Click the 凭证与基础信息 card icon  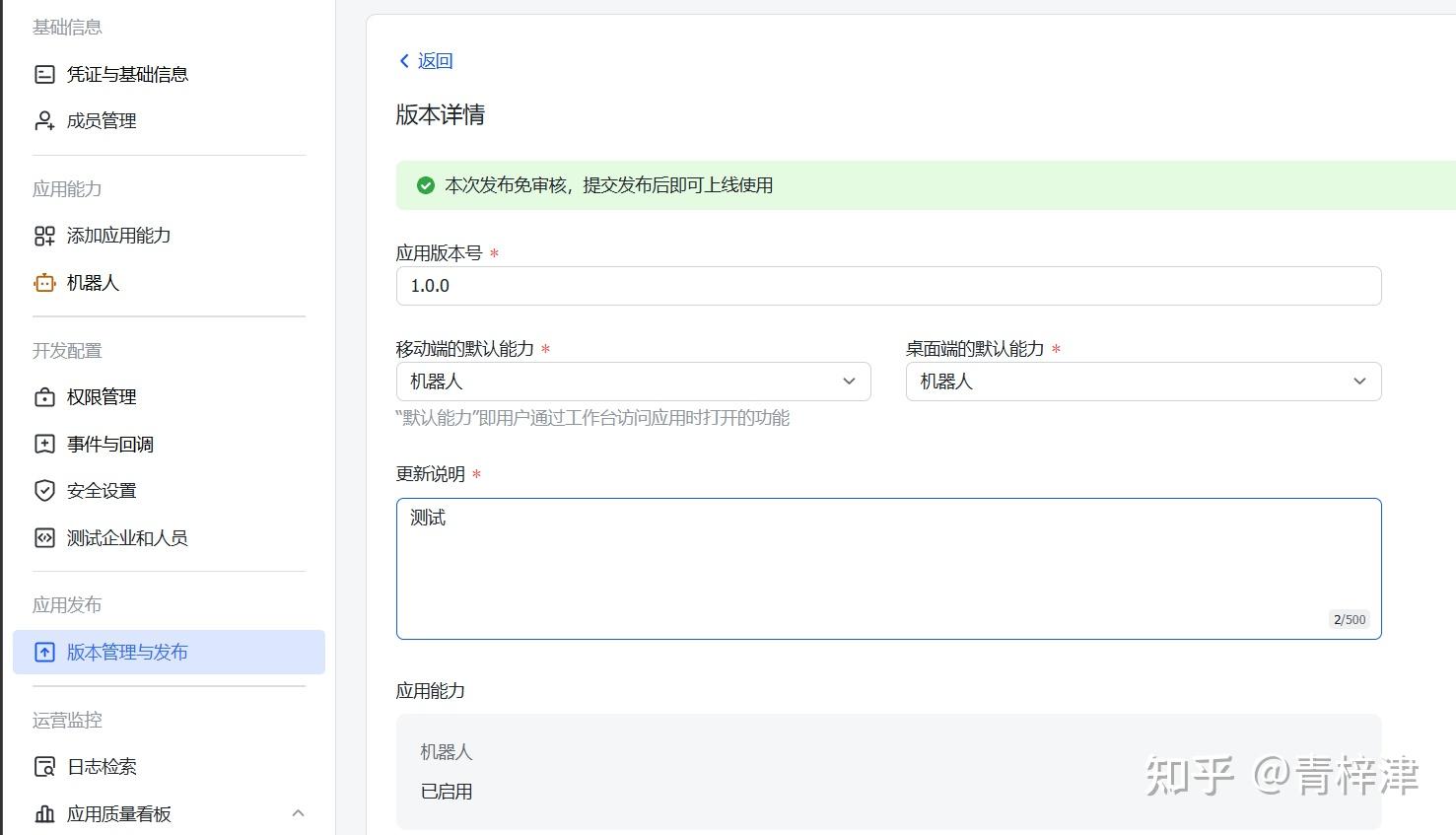pyautogui.click(x=44, y=74)
